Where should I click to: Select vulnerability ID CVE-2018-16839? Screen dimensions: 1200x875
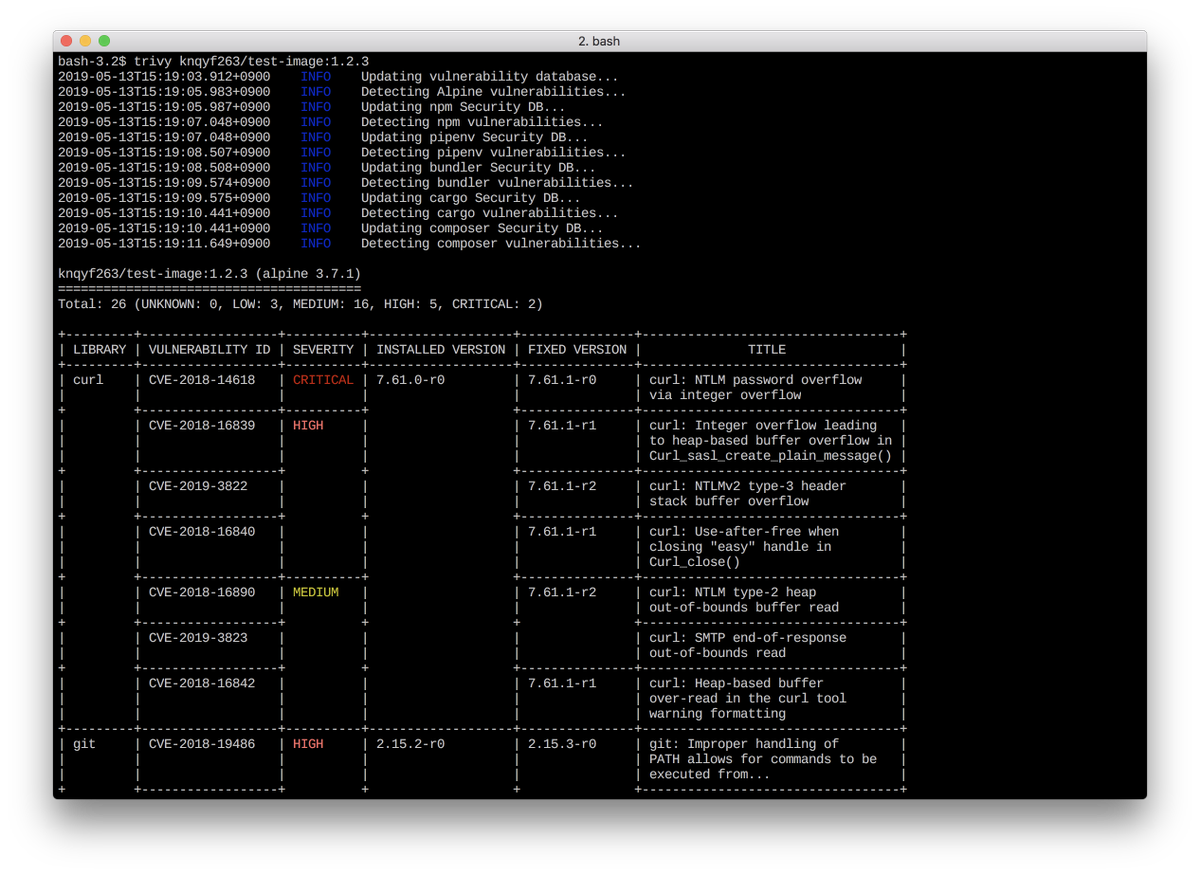202,426
